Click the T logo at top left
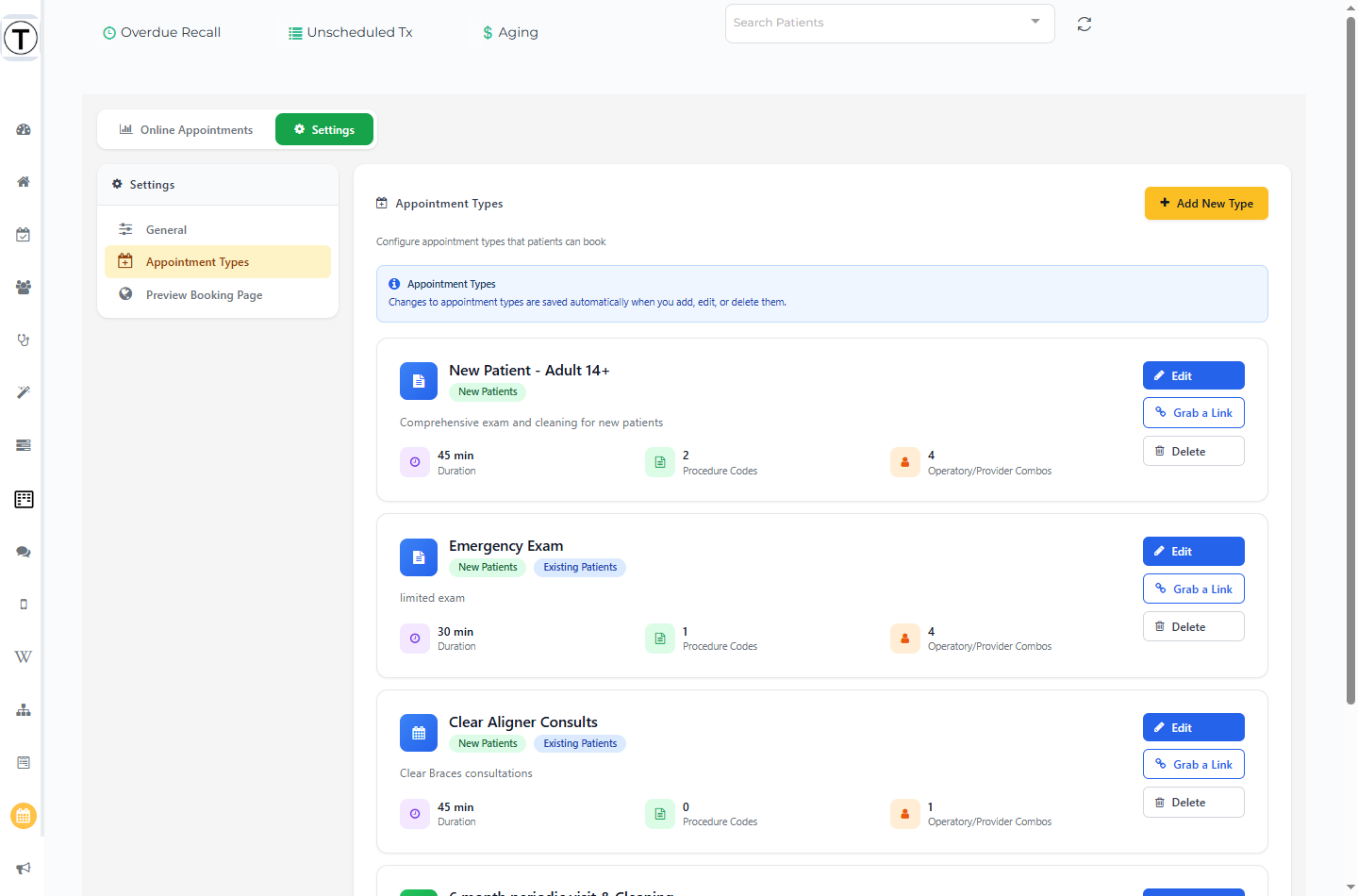This screenshot has width=1358, height=896. (x=21, y=38)
